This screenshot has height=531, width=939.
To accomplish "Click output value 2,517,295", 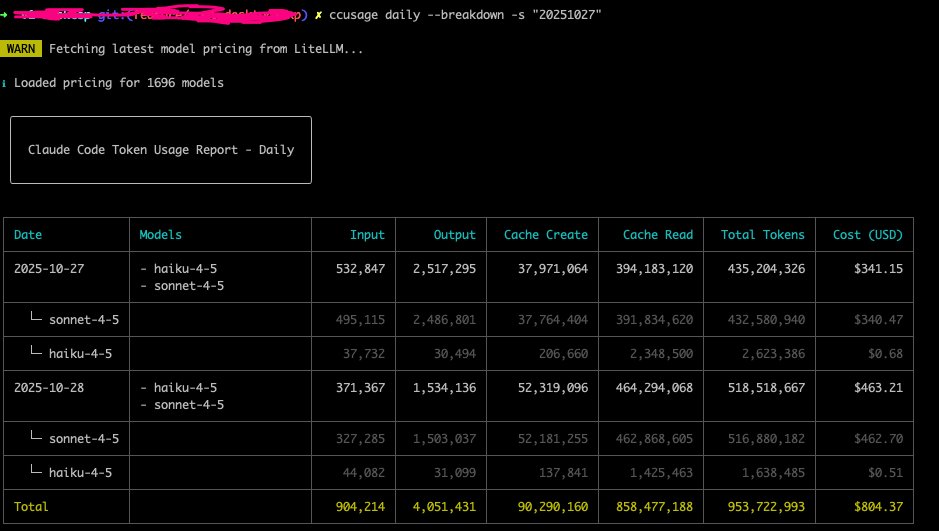I will pos(444,269).
